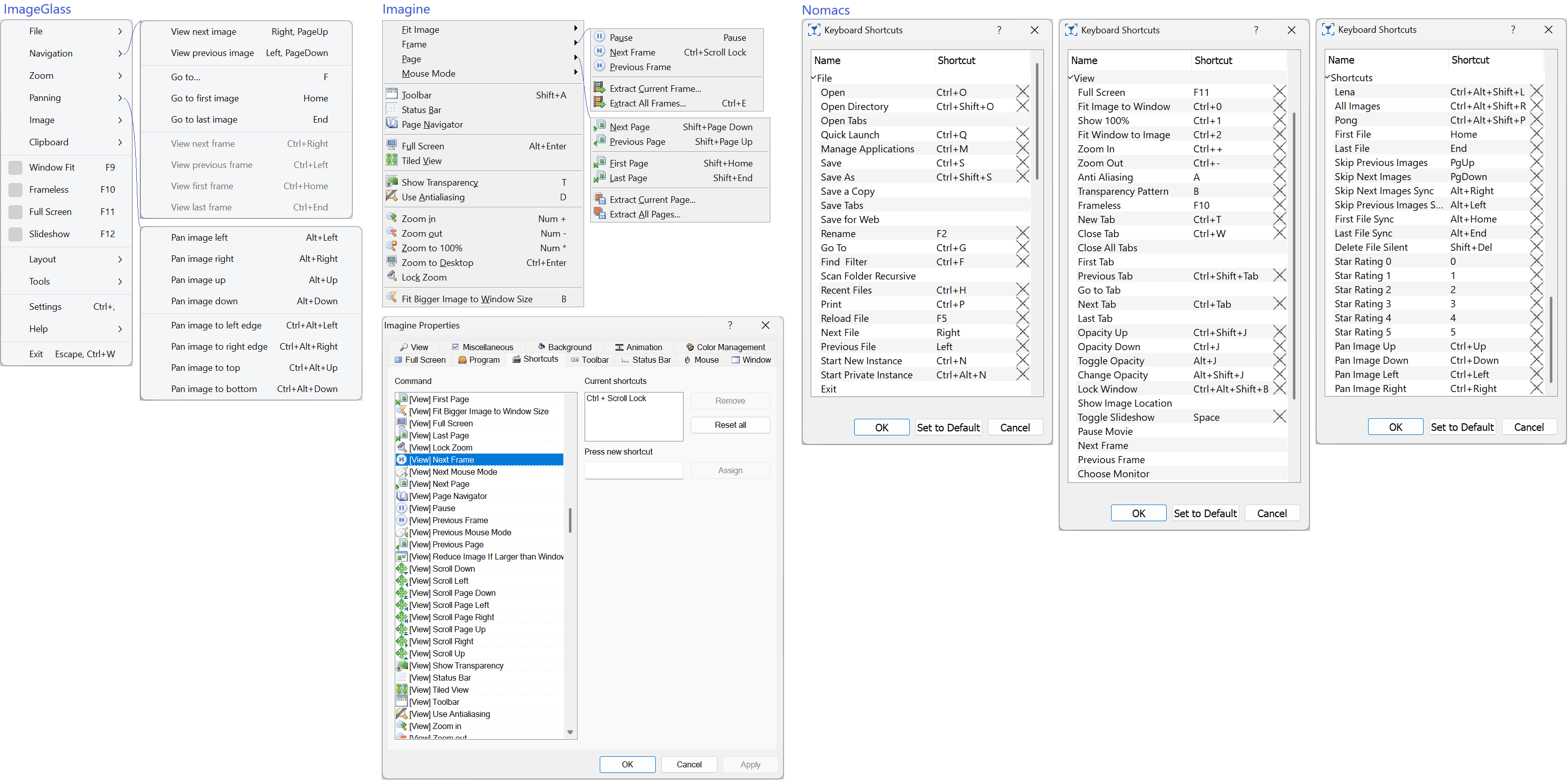This screenshot has height=780, width=1568.
Task: Enable the Frameless checkbox
Action: 16,189
